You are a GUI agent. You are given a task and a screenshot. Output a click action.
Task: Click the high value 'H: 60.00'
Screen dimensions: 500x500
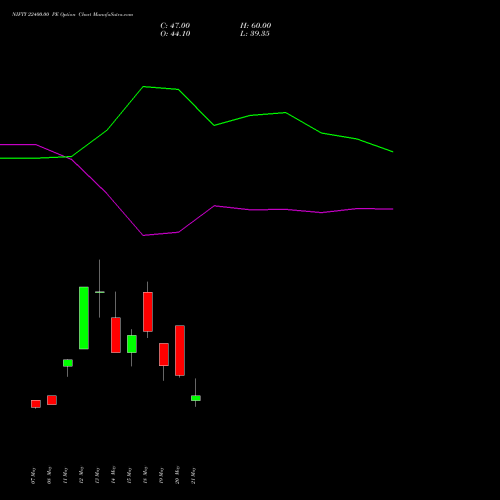click(256, 26)
